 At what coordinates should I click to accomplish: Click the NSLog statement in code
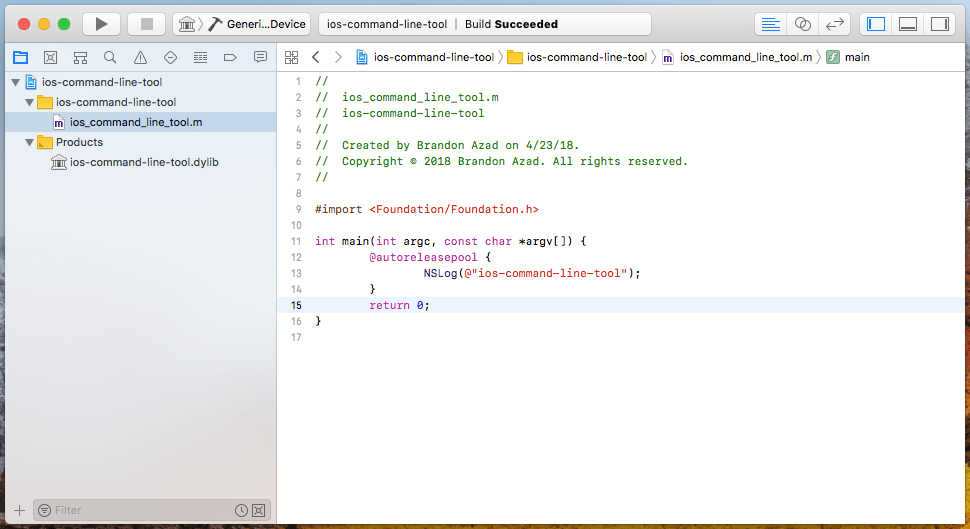click(x=532, y=273)
